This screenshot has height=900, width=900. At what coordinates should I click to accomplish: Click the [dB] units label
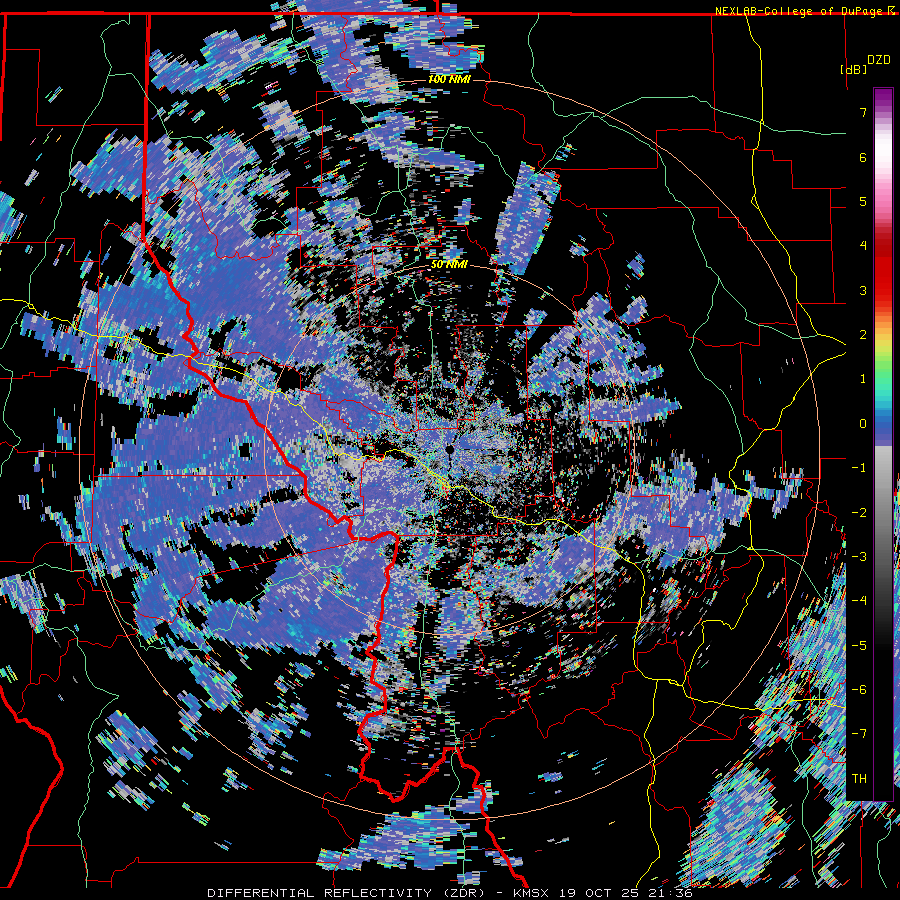coord(854,69)
